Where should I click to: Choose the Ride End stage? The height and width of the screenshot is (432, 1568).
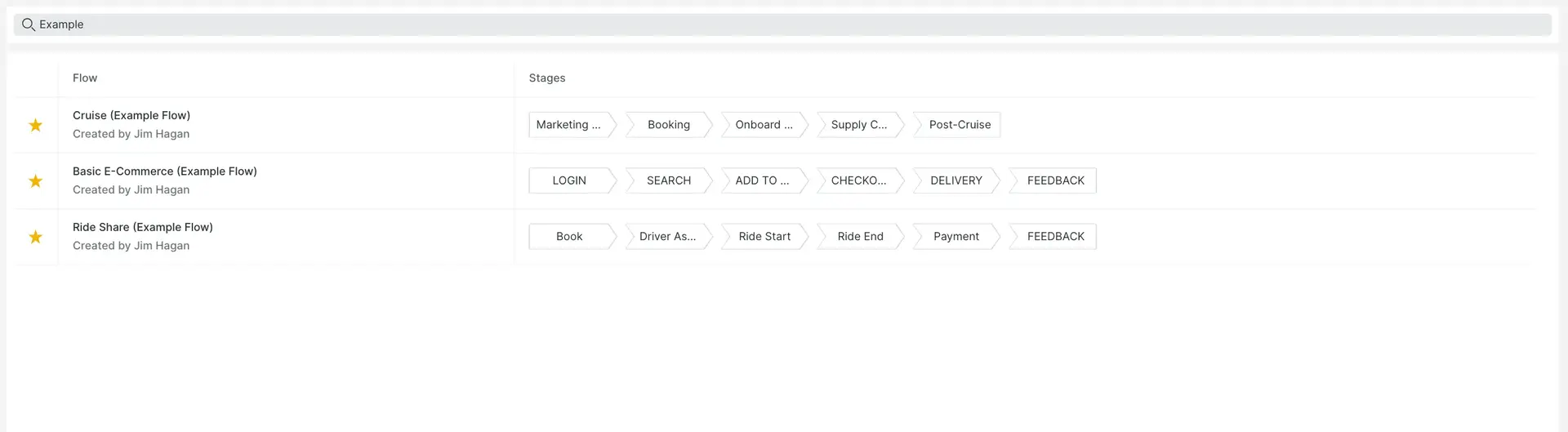coord(860,237)
